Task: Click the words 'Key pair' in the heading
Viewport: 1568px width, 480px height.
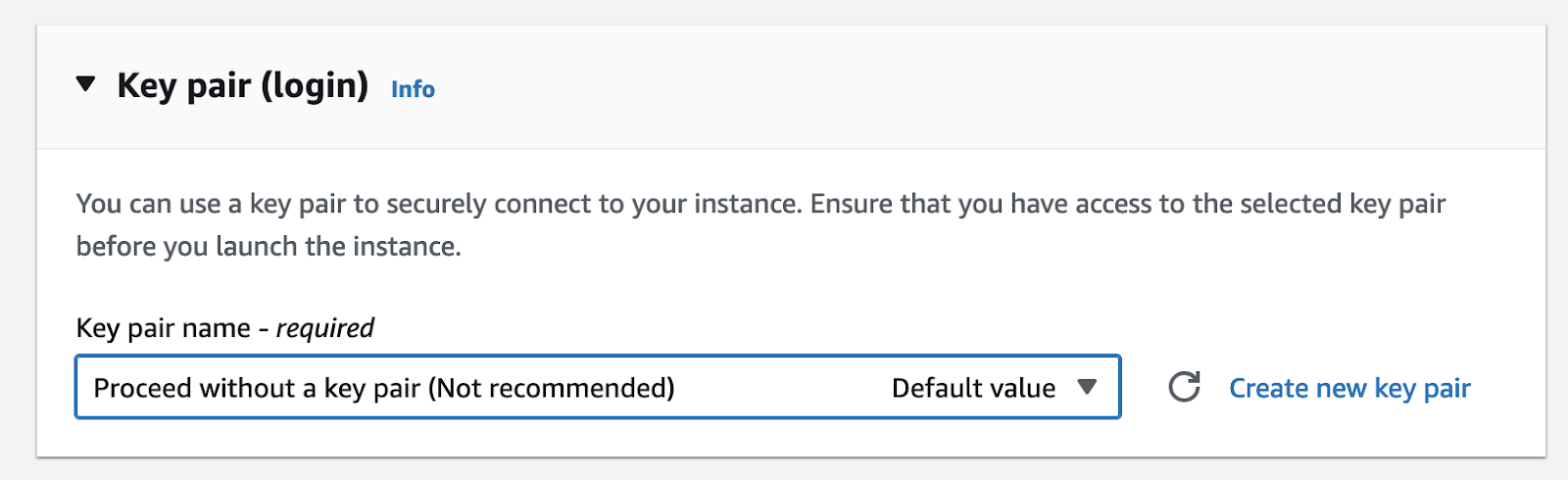Action: (183, 86)
